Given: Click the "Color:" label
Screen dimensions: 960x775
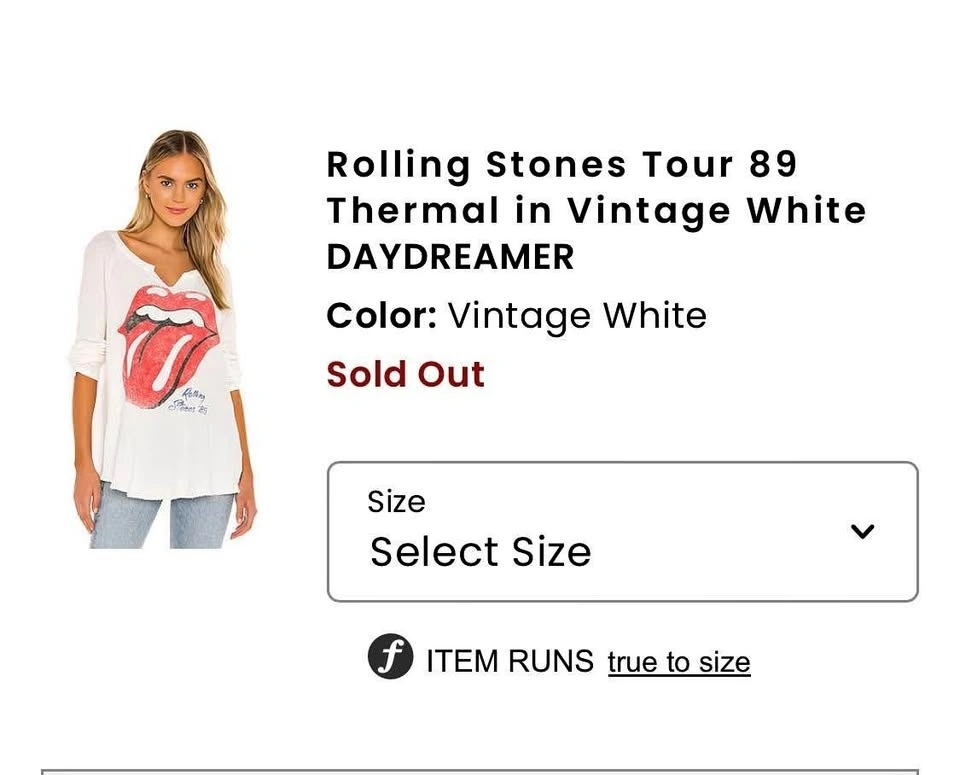Looking at the screenshot, I should pyautogui.click(x=381, y=316).
